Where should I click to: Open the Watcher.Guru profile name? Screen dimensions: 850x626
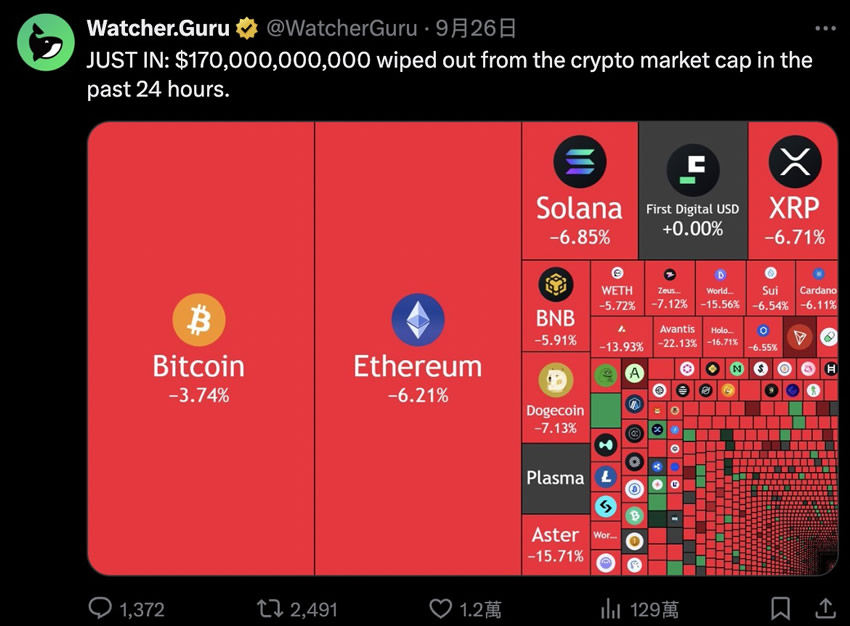coord(158,28)
